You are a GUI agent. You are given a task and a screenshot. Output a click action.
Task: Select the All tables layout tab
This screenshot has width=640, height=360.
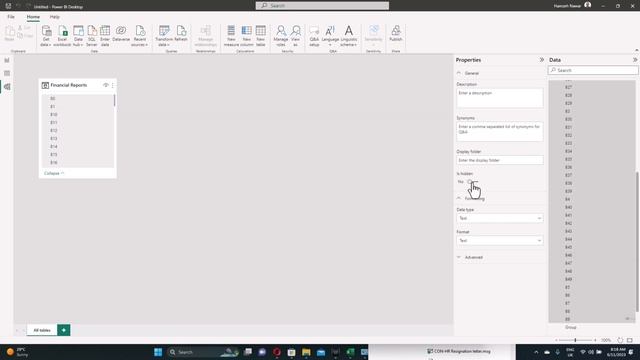(x=42, y=330)
